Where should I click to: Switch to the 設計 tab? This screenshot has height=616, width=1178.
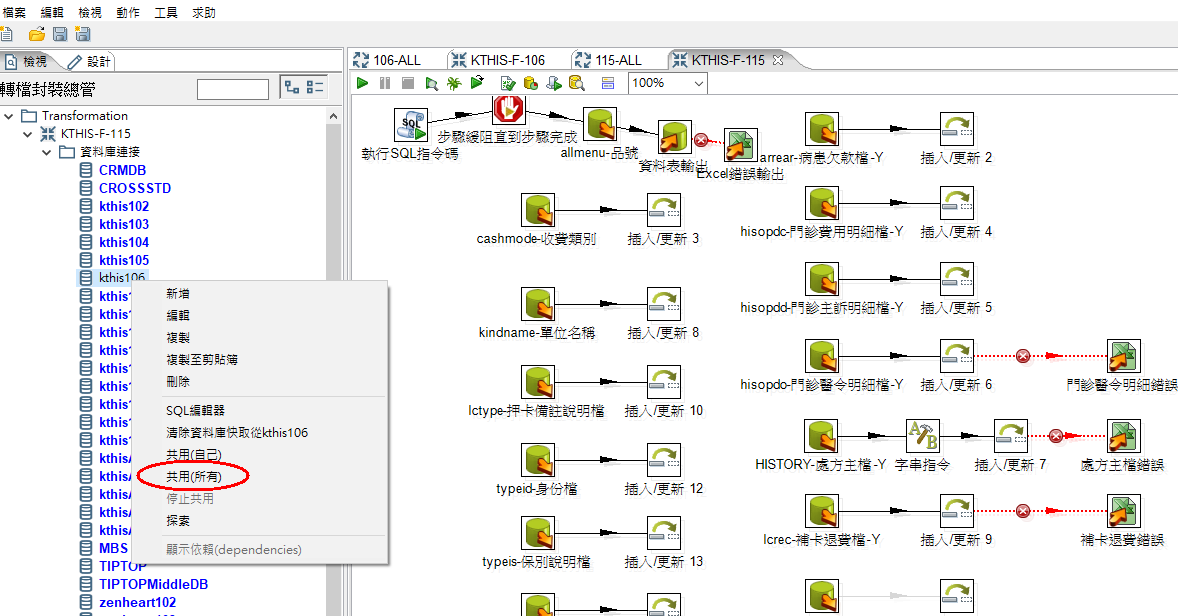(x=90, y=62)
